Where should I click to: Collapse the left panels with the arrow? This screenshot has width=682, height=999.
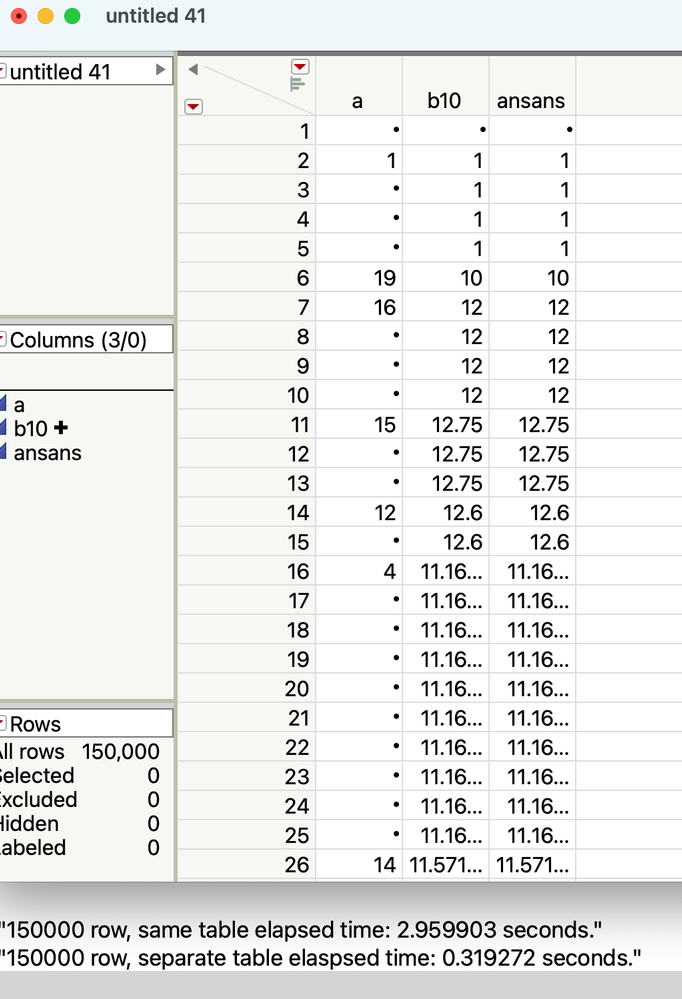tap(193, 69)
